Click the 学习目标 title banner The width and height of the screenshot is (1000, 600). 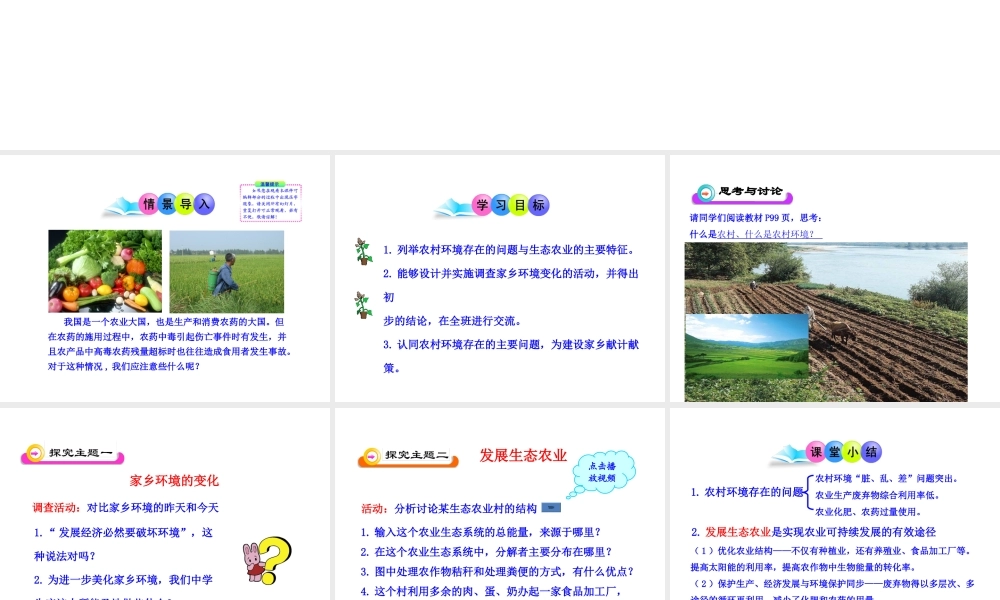(493, 205)
